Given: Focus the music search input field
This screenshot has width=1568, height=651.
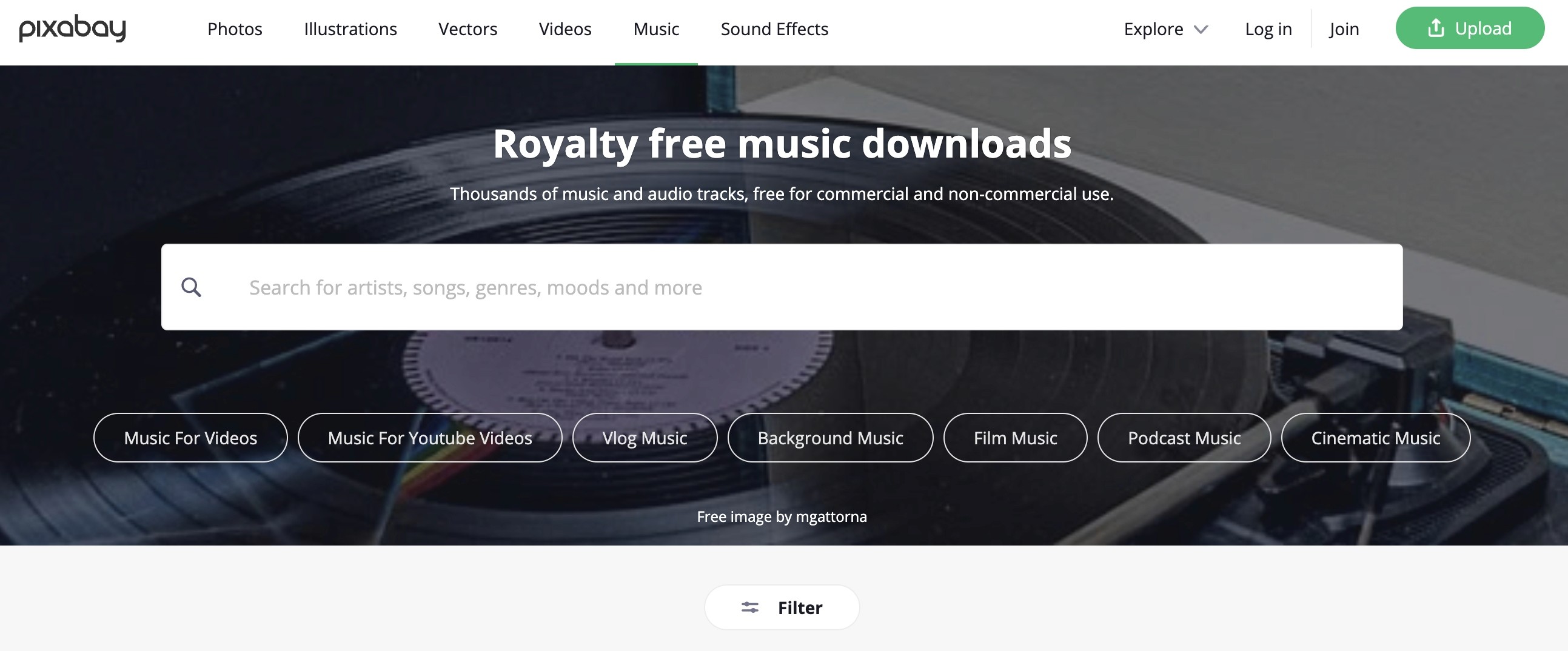Looking at the screenshot, I should [782, 287].
